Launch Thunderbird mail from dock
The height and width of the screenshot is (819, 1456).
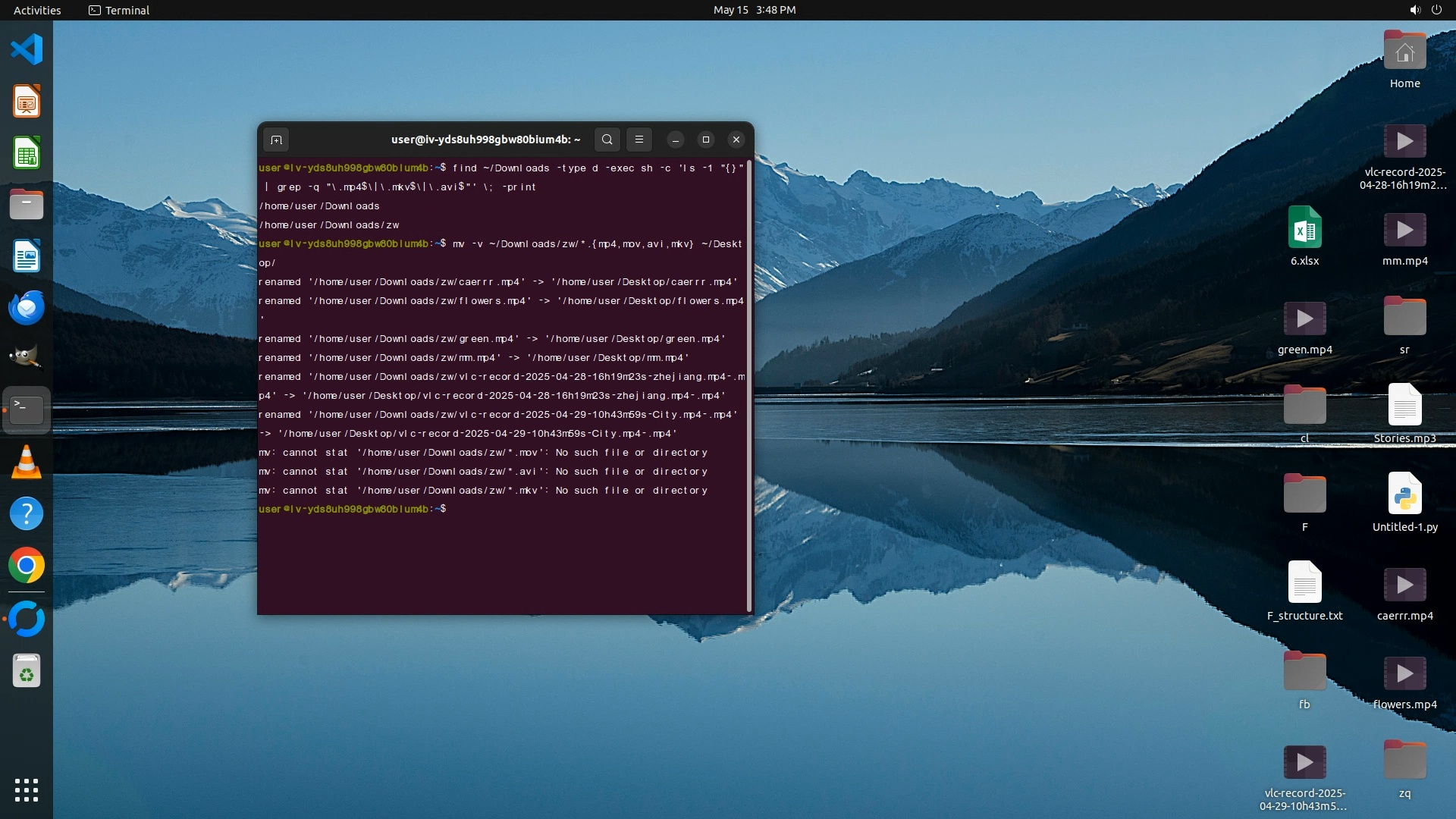coord(27,308)
